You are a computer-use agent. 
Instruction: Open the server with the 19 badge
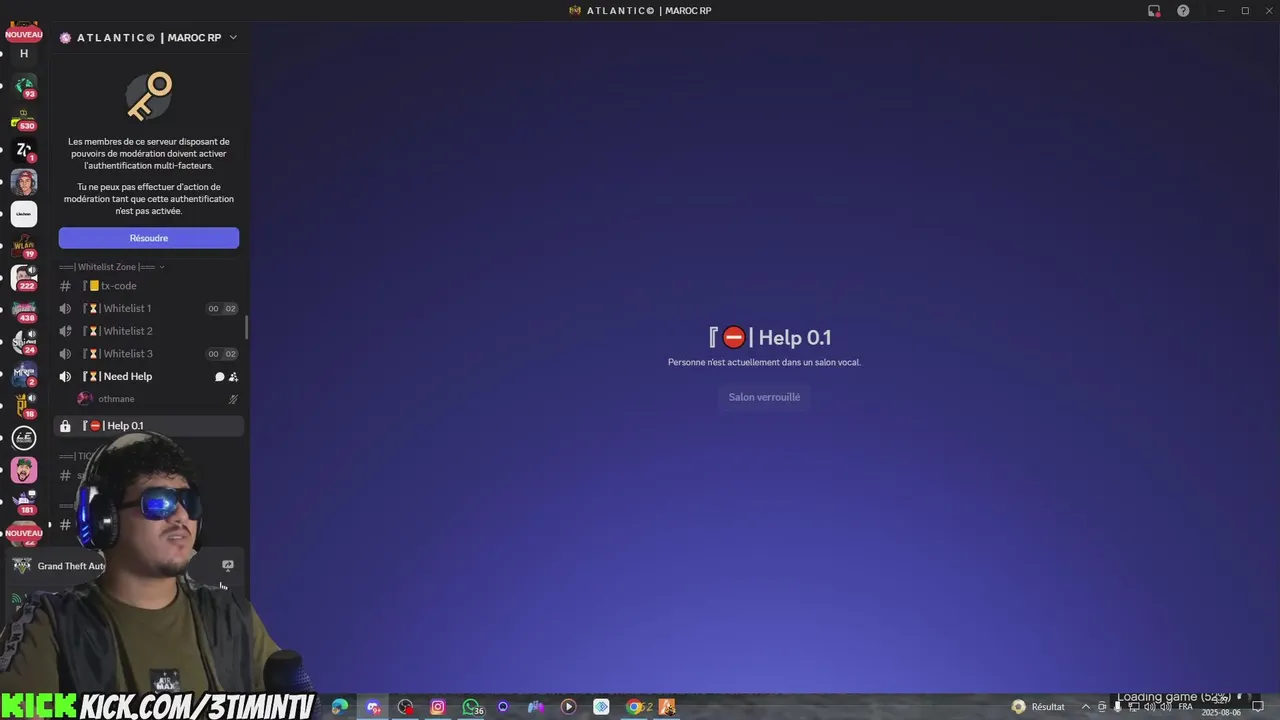[x=24, y=246]
